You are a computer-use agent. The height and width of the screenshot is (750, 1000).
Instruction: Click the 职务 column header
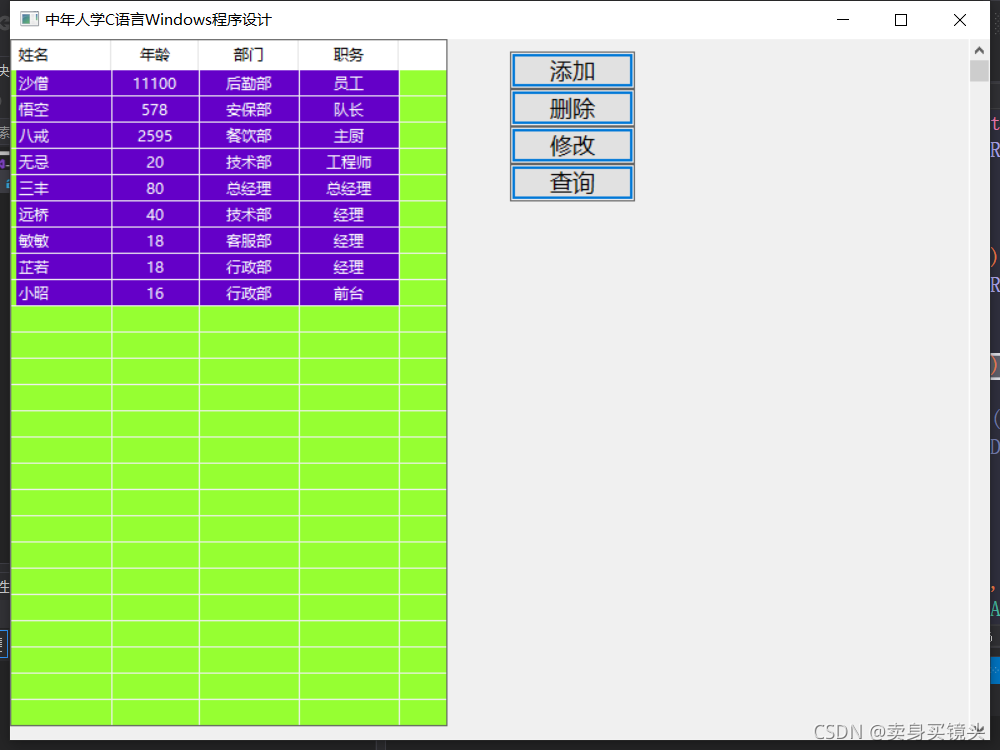[348, 55]
